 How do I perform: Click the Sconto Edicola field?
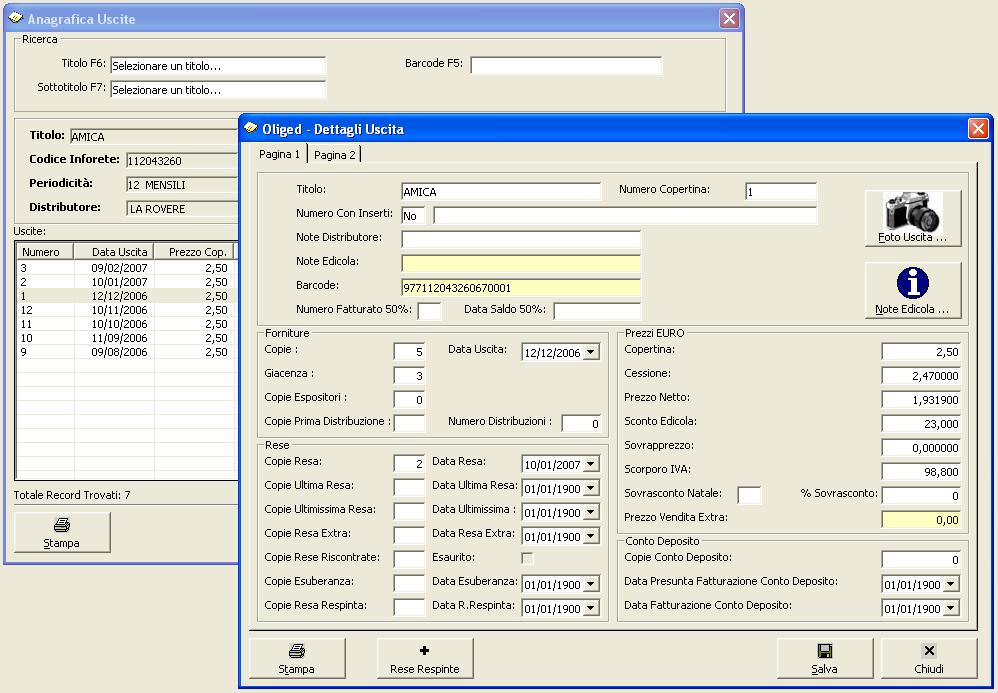click(x=921, y=424)
